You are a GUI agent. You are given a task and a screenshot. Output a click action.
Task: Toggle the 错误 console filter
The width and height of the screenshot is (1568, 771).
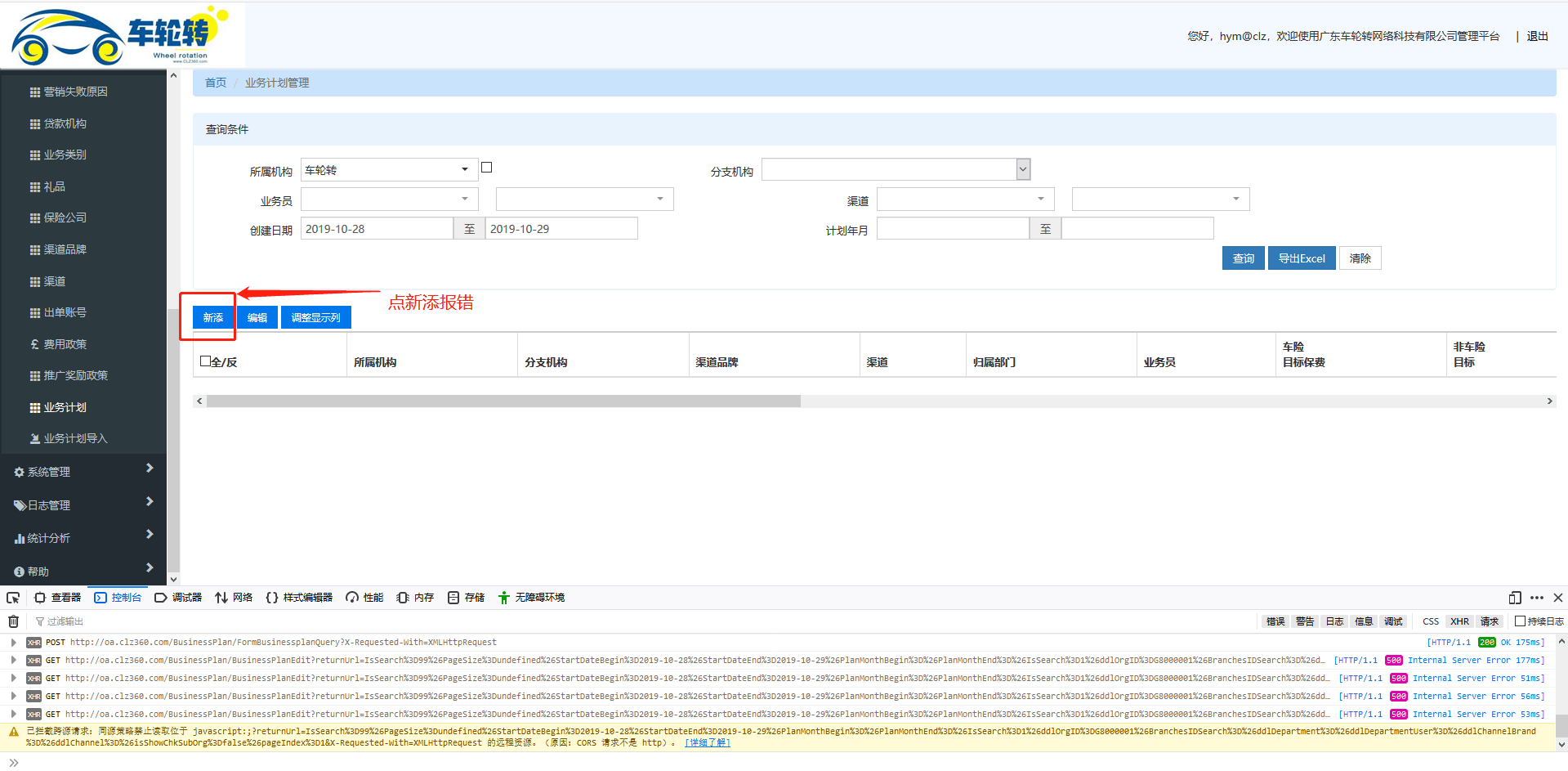coord(1275,621)
